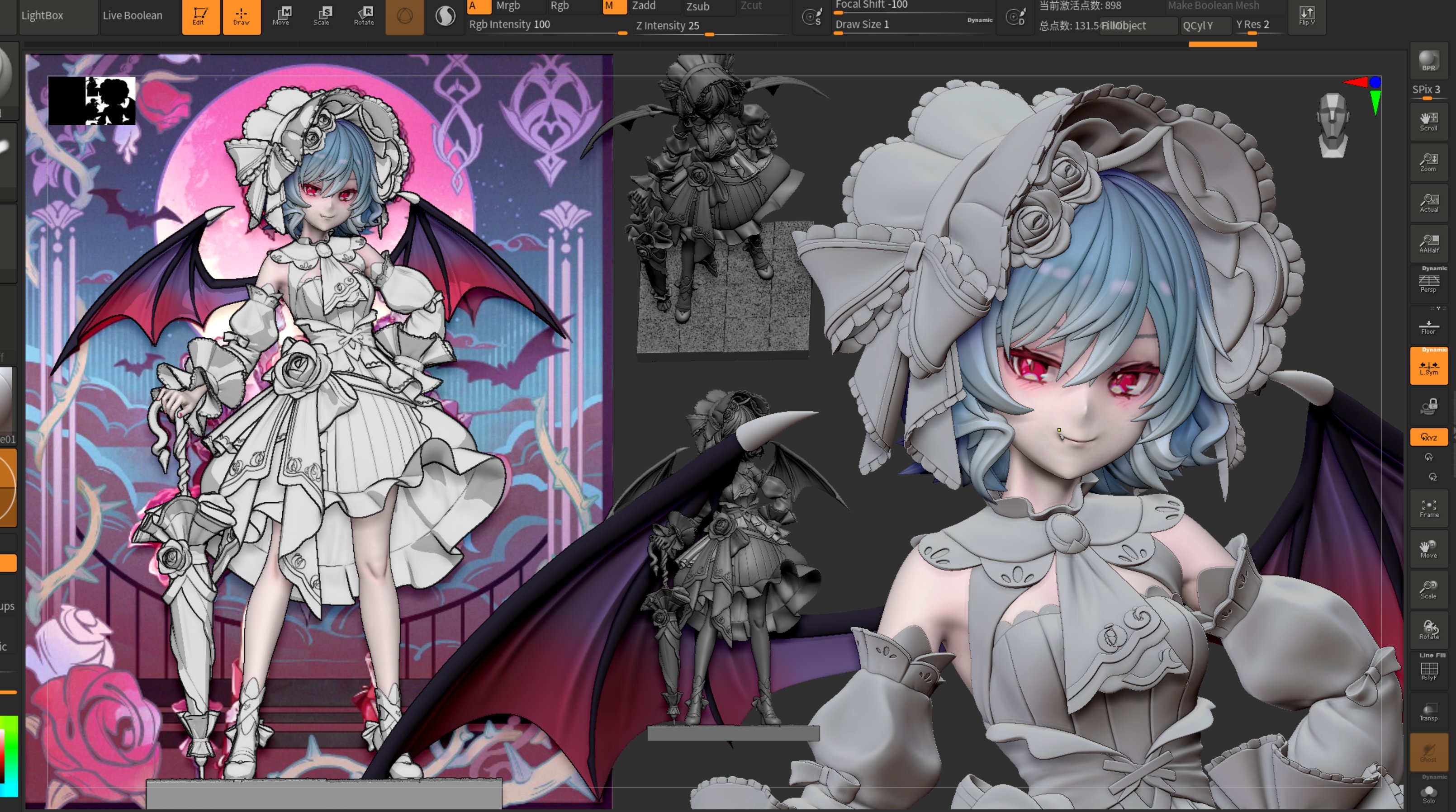Toggle Edit mode button
This screenshot has width=1456, height=812.
coord(201,16)
